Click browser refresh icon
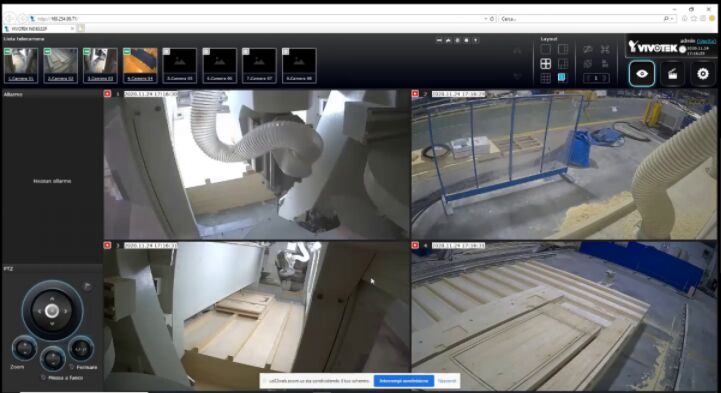The image size is (721, 393). (492, 19)
